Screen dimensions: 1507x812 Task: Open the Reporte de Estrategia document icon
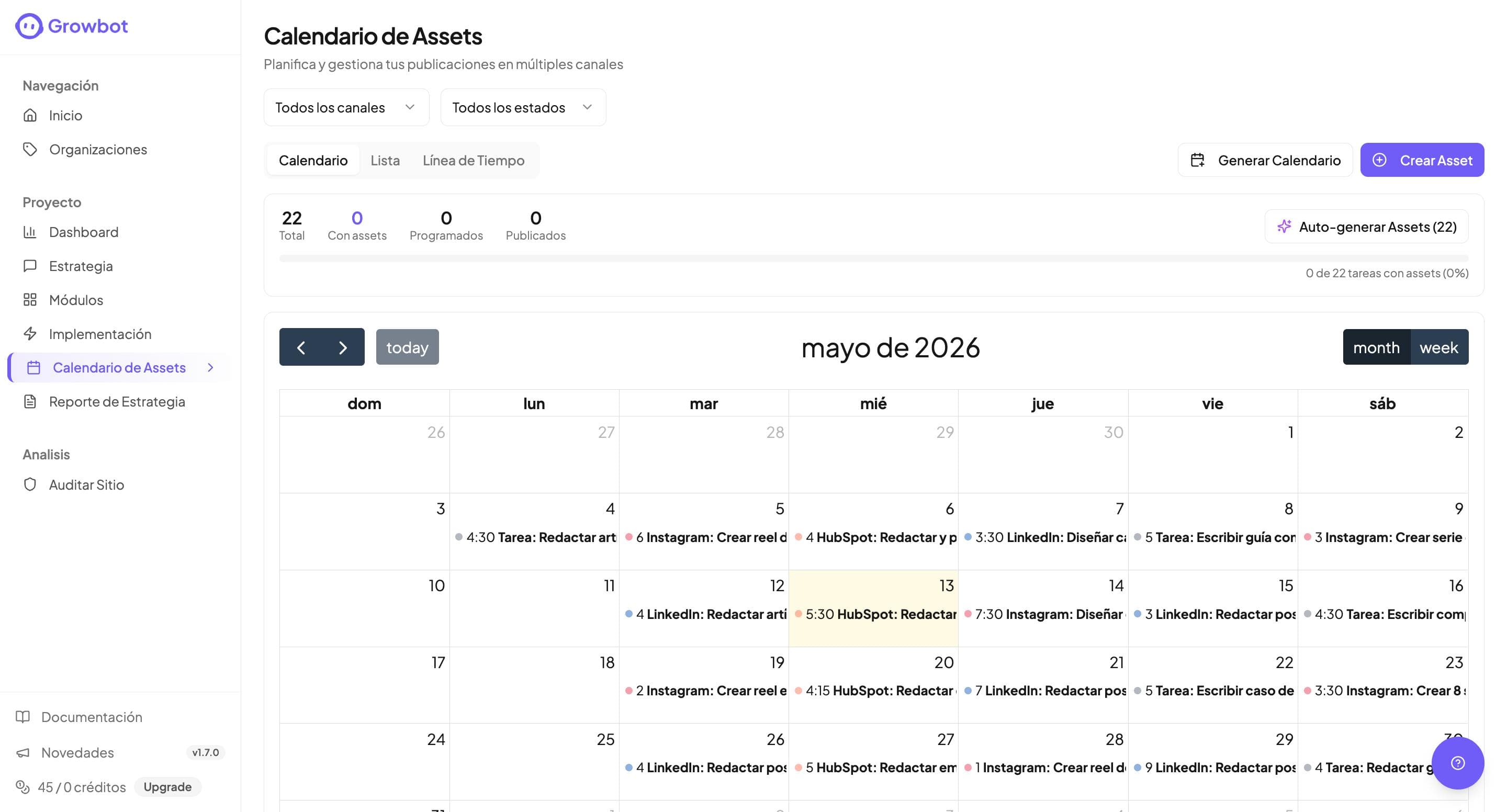(x=30, y=401)
